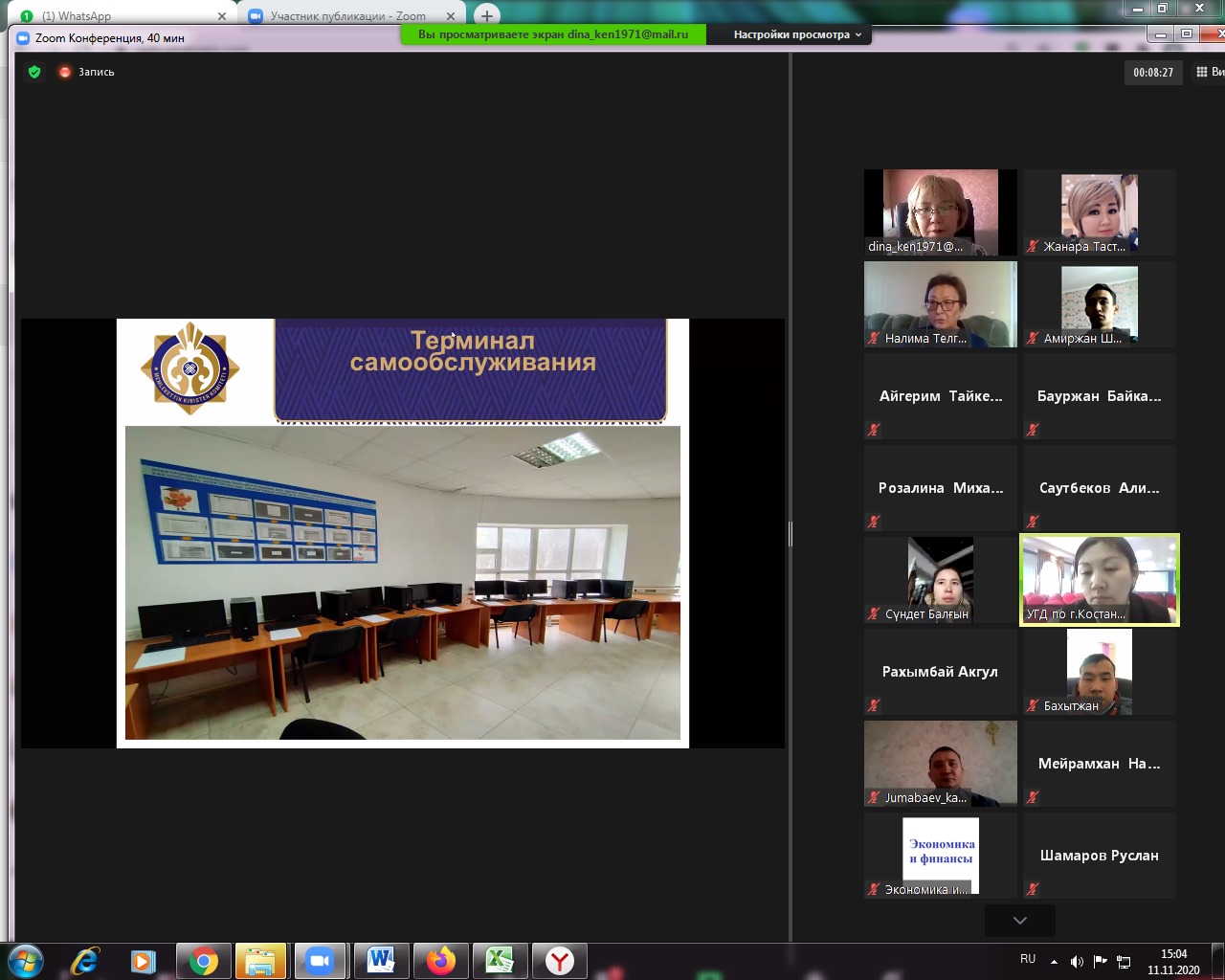Open Firefox browser from the taskbar
The image size is (1225, 980).
click(x=440, y=961)
